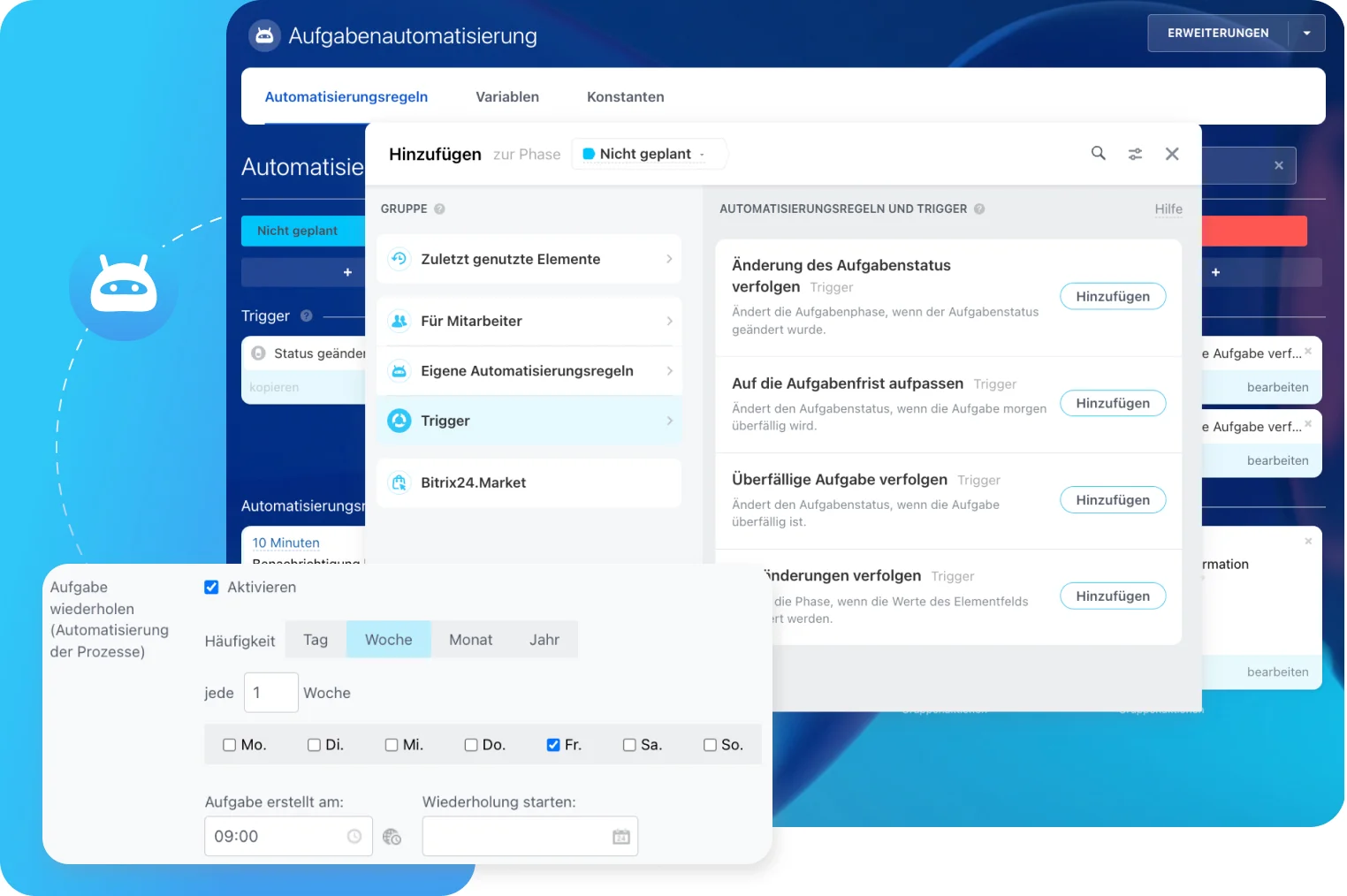Expand the Erweiterungen dropdown arrow
This screenshot has width=1347, height=896.
pyautogui.click(x=1306, y=34)
